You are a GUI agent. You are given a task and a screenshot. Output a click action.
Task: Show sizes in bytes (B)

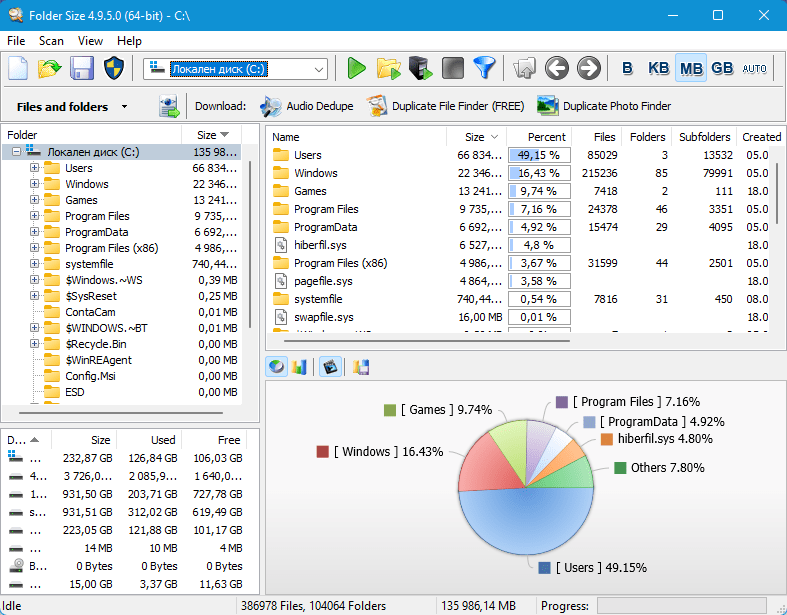coord(627,68)
